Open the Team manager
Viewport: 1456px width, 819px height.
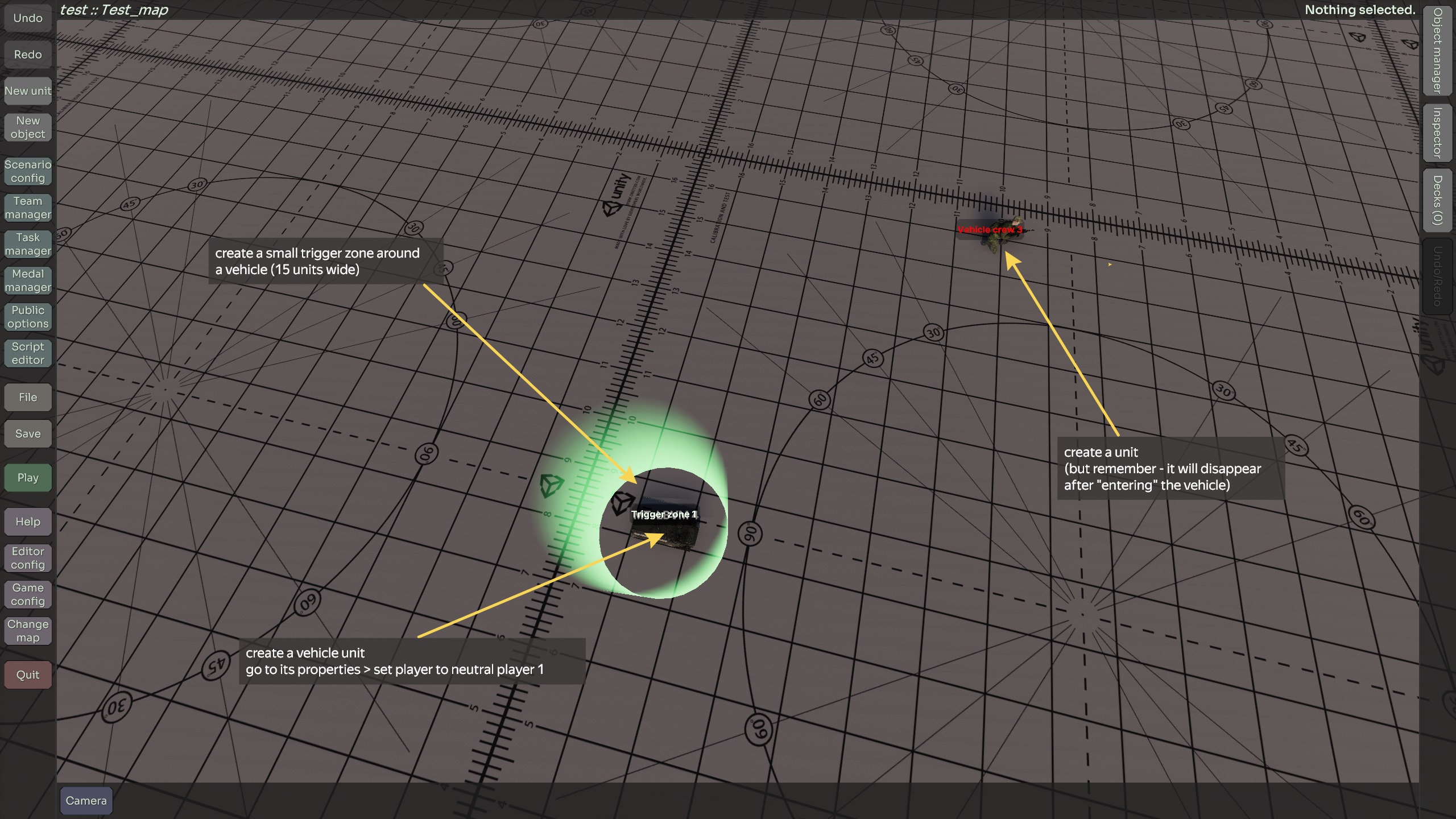tap(28, 208)
